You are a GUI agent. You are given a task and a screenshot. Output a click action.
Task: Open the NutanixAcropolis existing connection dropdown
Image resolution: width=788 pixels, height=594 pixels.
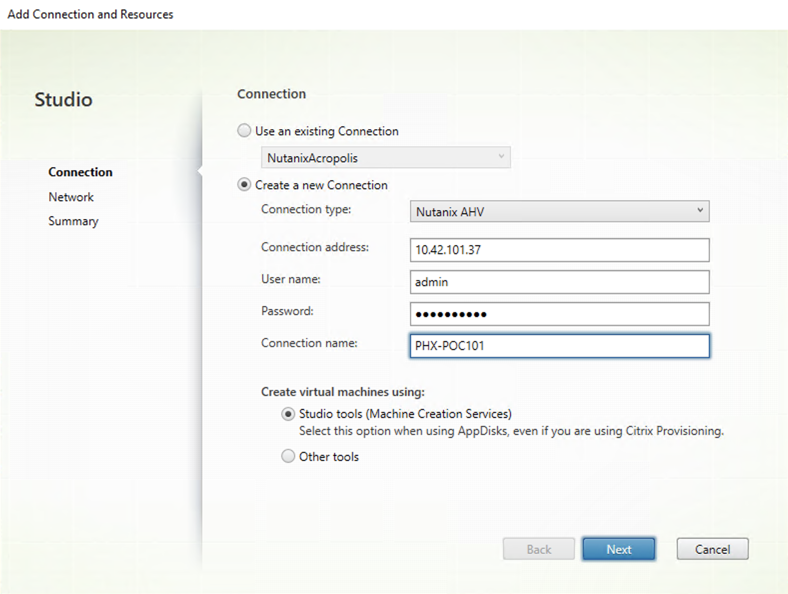(385, 157)
